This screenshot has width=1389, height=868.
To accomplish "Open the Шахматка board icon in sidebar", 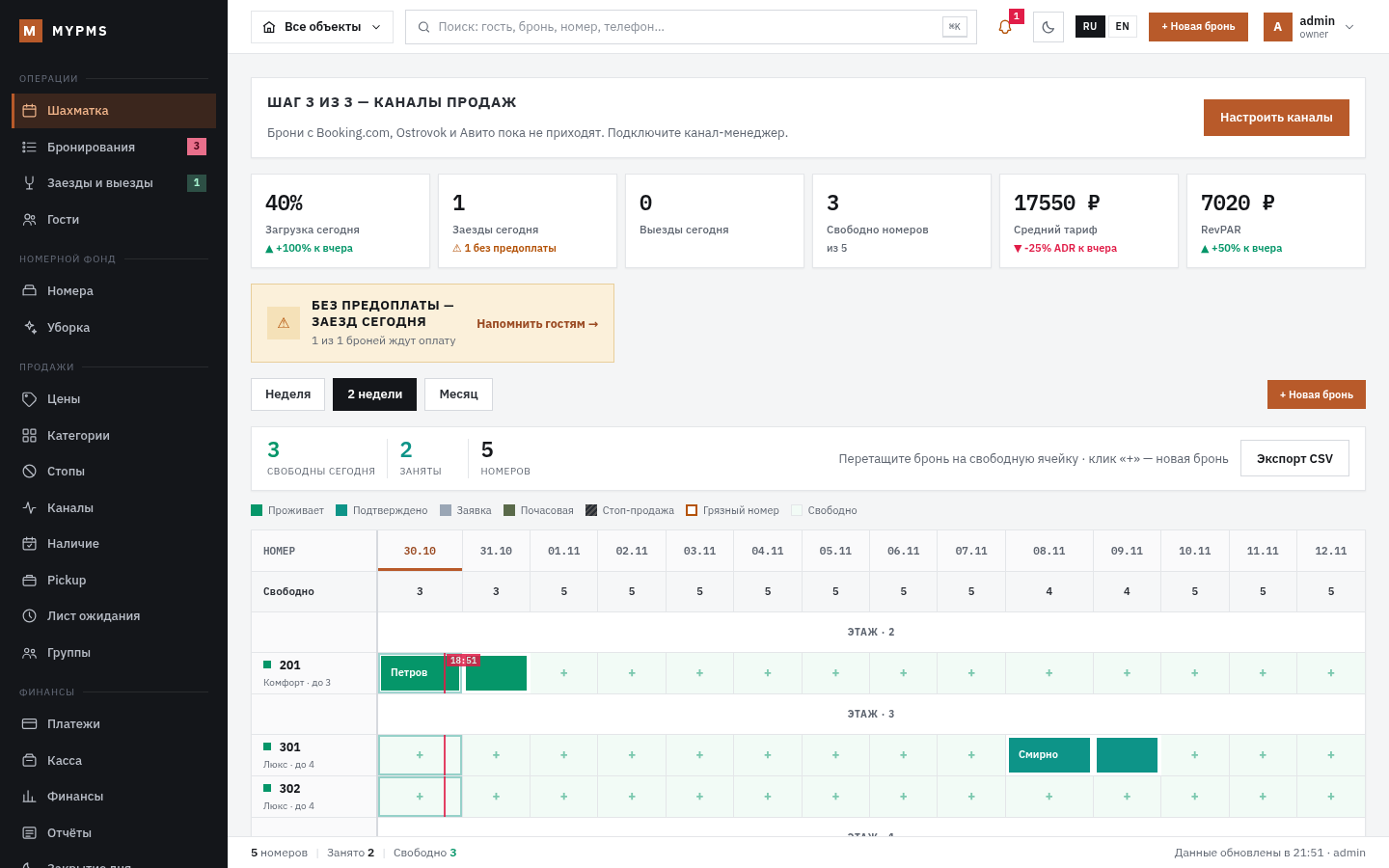I will (x=30, y=111).
